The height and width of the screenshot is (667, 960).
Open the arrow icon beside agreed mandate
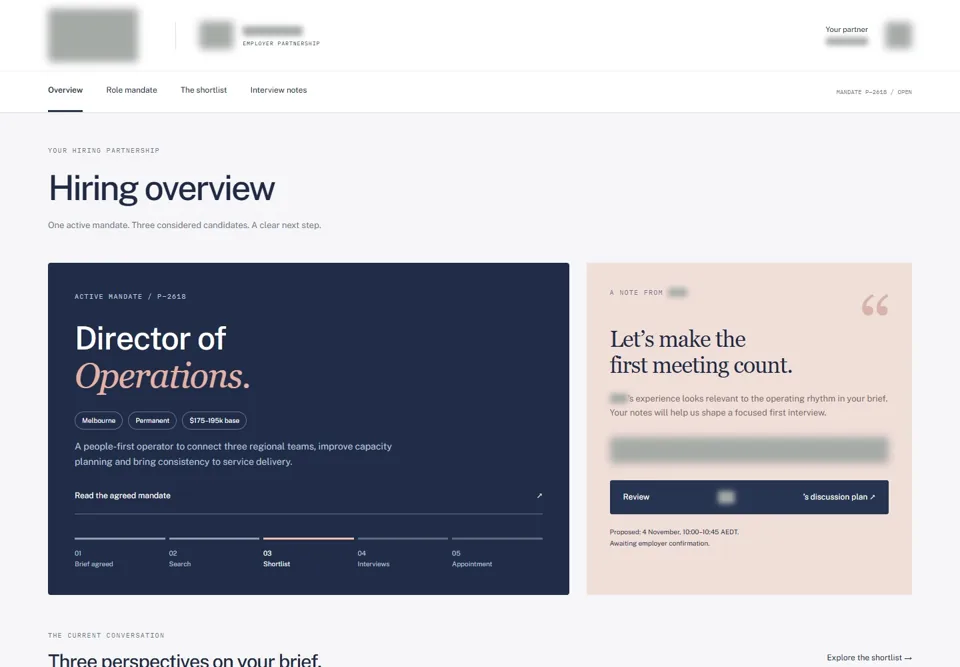539,496
